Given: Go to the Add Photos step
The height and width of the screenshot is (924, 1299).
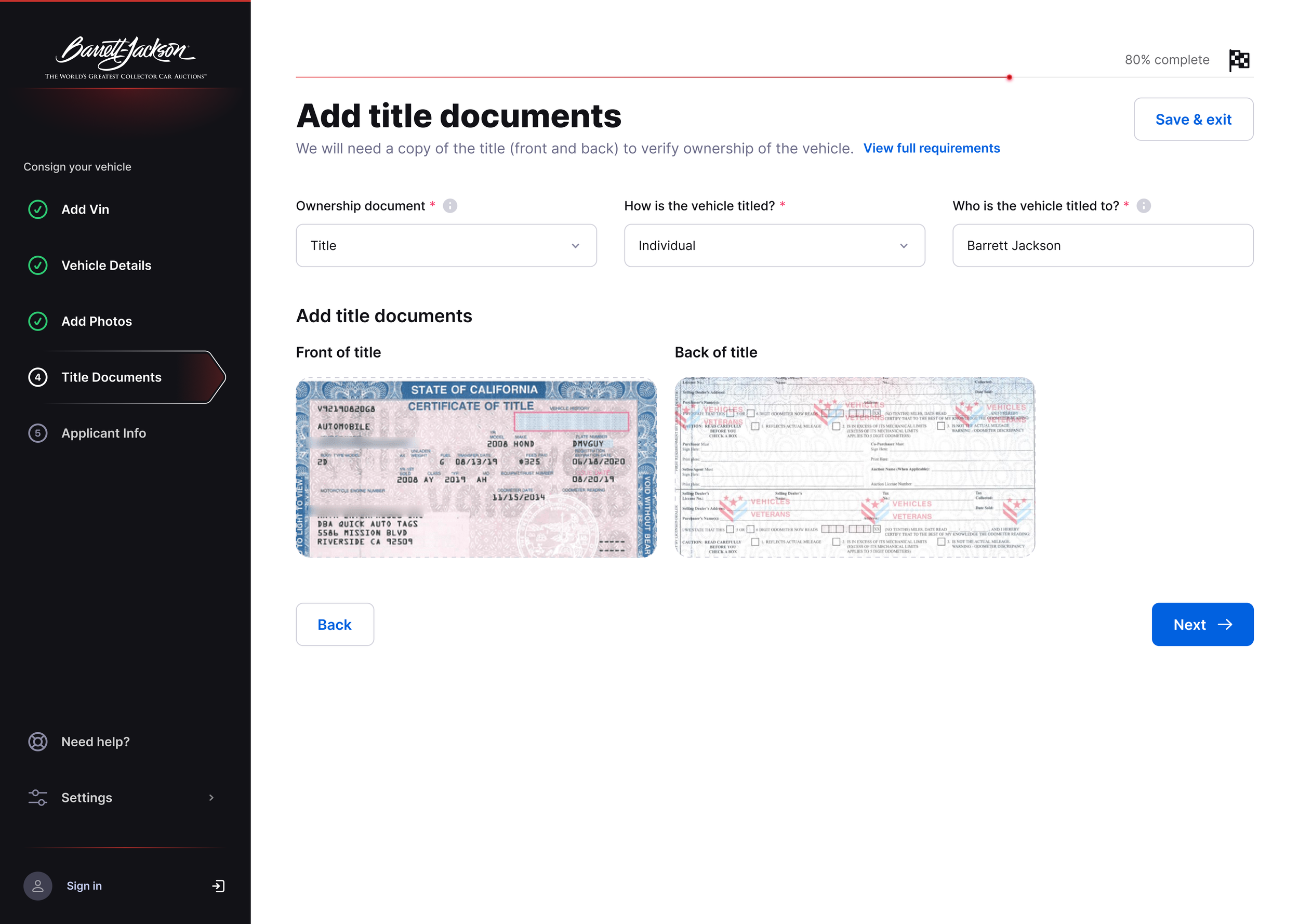Looking at the screenshot, I should coord(97,322).
